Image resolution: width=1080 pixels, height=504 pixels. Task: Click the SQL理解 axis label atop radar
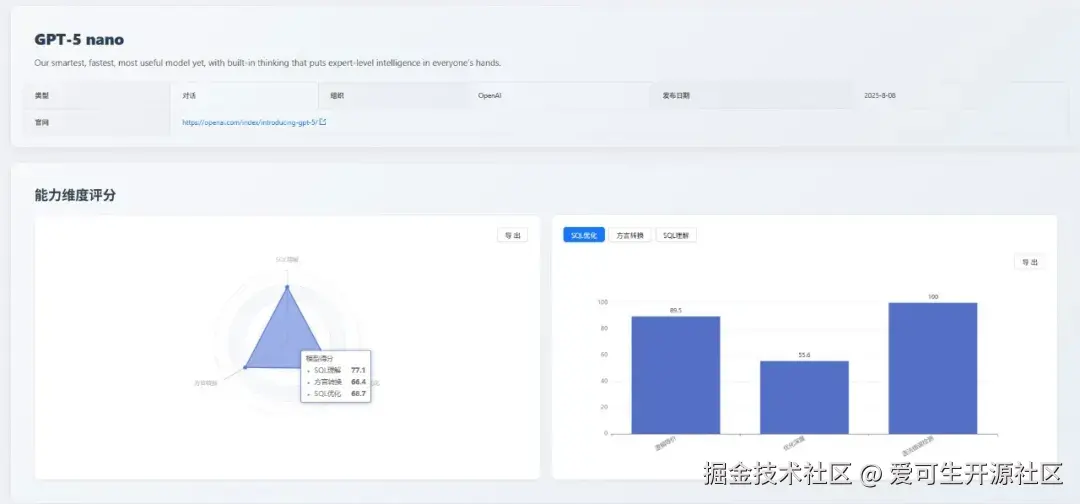click(x=287, y=260)
